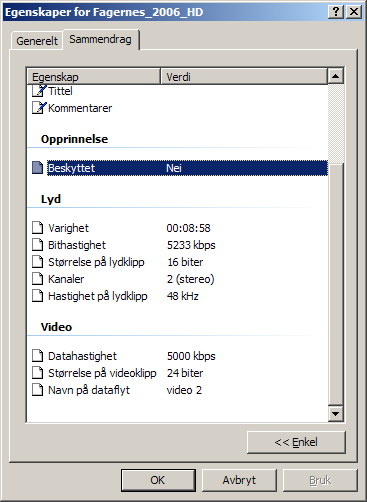
Task: Select the Hastighet på lydklipp property row
Action: [x=177, y=296]
